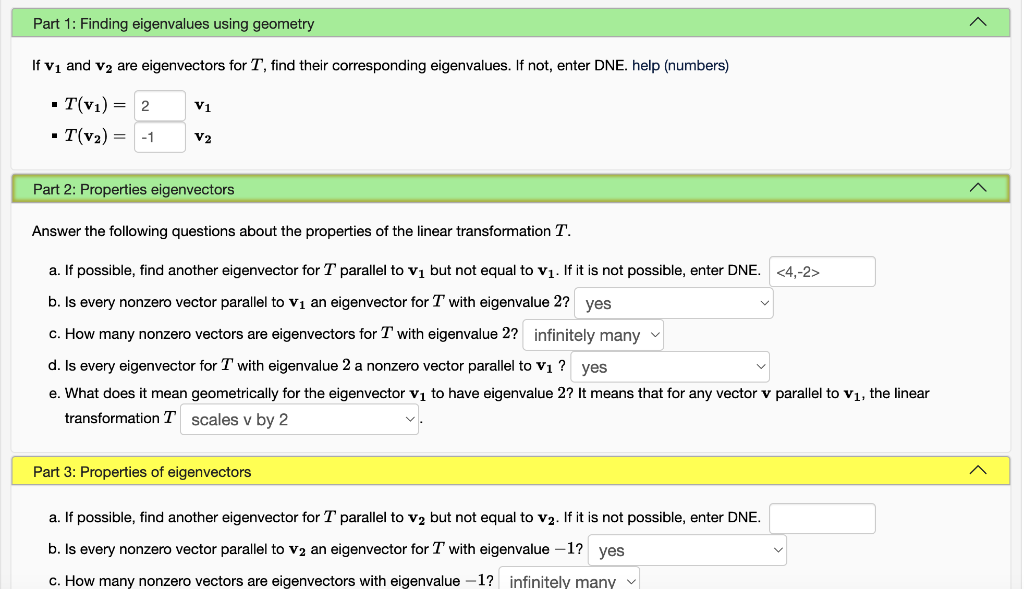Collapse the Part 1 section via its header bar
This screenshot has height=589, width=1024.
(500, 21)
